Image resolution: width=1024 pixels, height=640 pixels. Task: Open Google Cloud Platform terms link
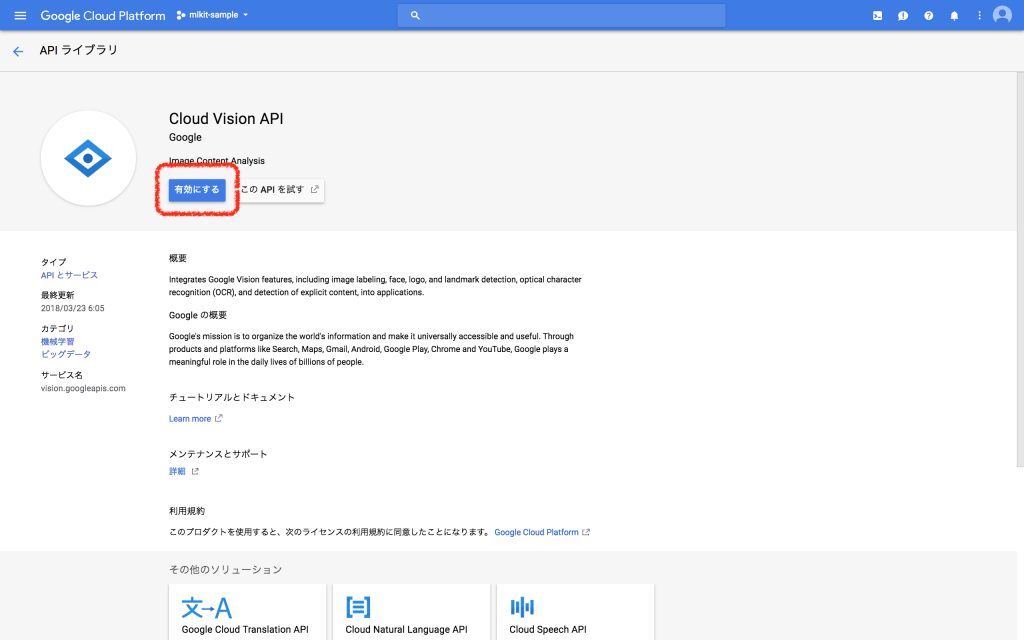pos(536,532)
